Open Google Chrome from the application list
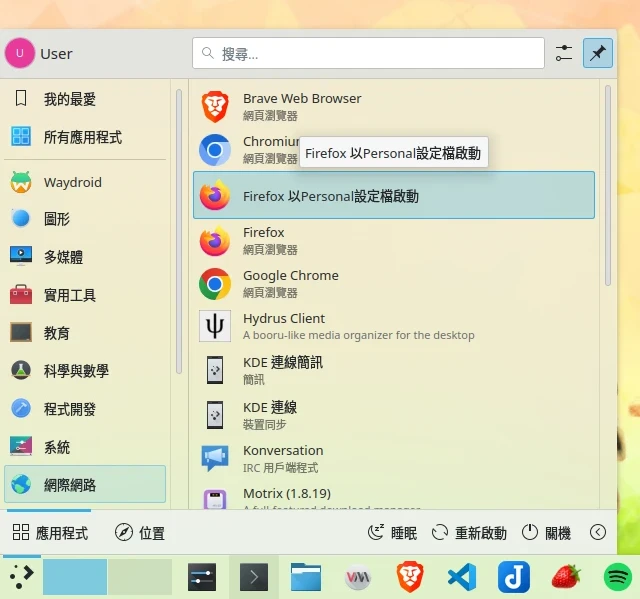640x599 pixels. (290, 283)
